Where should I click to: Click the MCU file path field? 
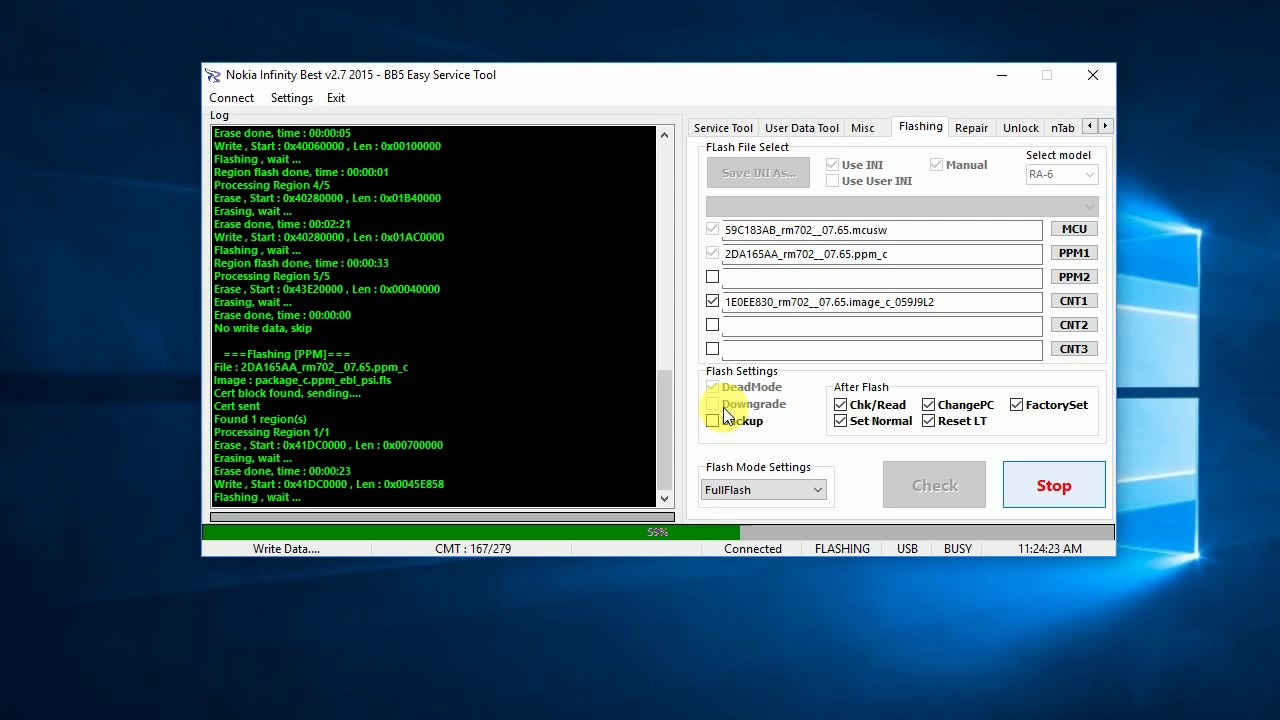pos(881,230)
